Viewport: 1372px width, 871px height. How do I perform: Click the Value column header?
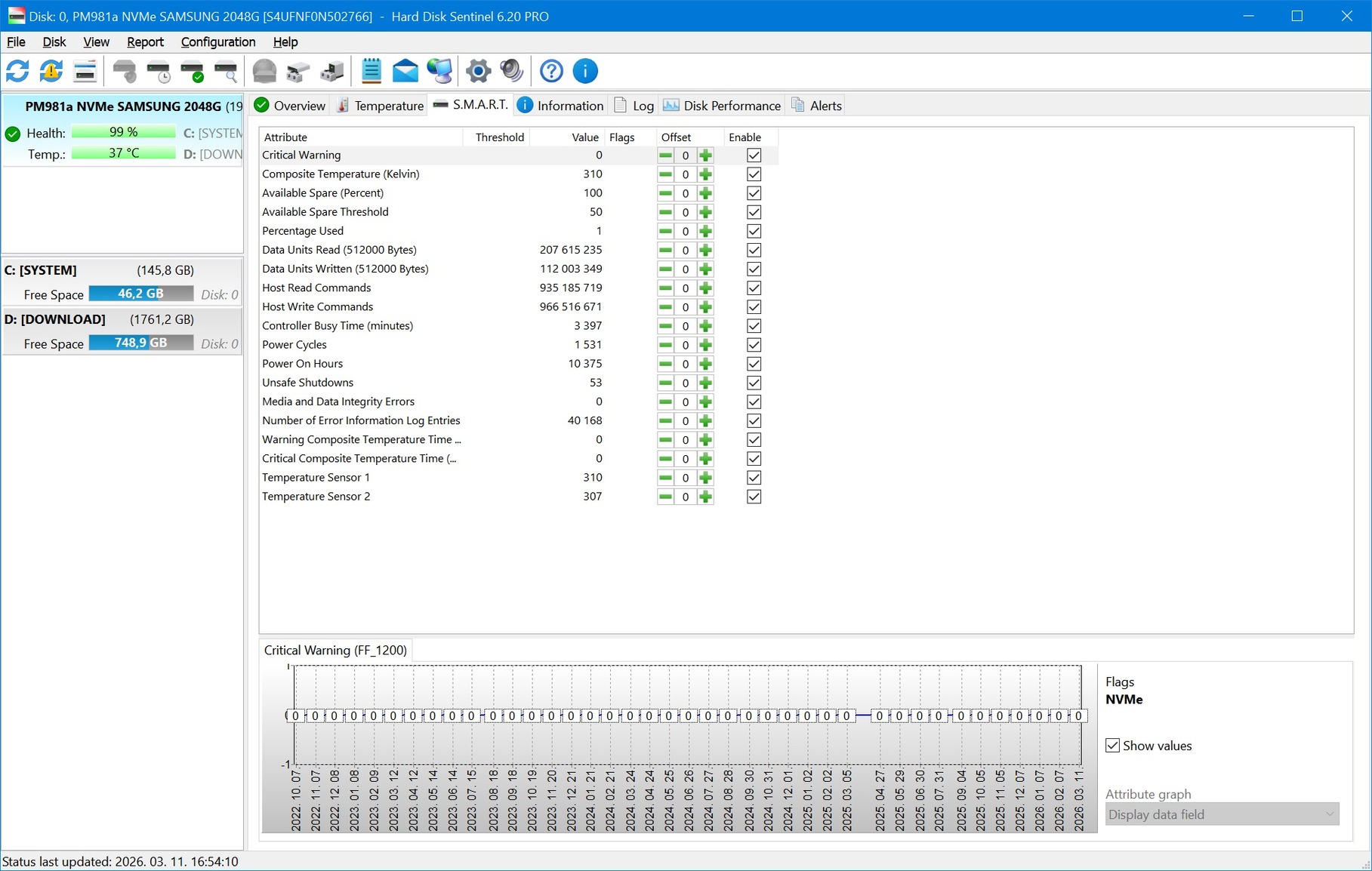click(567, 137)
